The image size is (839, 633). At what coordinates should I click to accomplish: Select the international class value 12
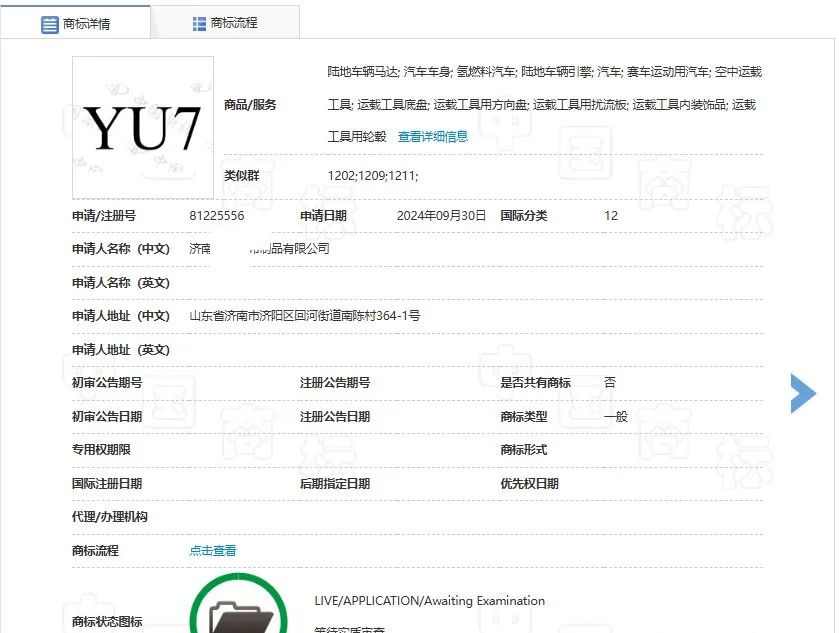[x=611, y=216]
